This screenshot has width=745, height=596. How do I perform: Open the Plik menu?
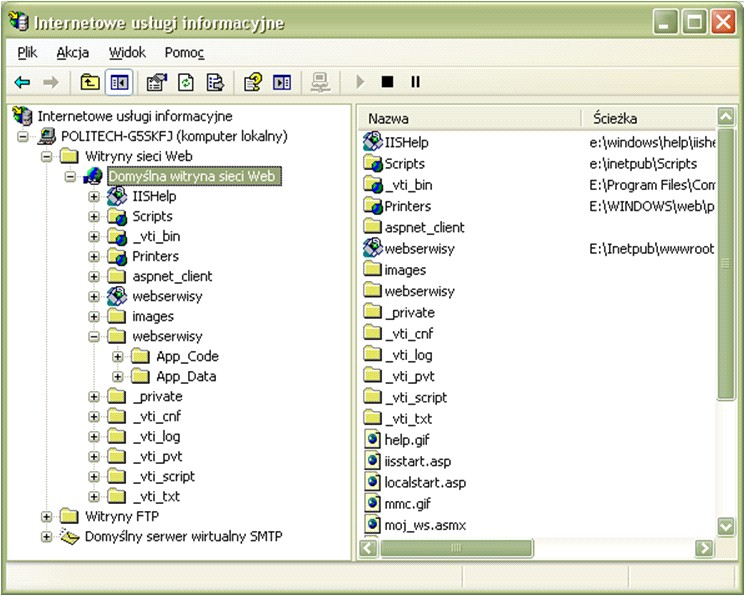[27, 52]
